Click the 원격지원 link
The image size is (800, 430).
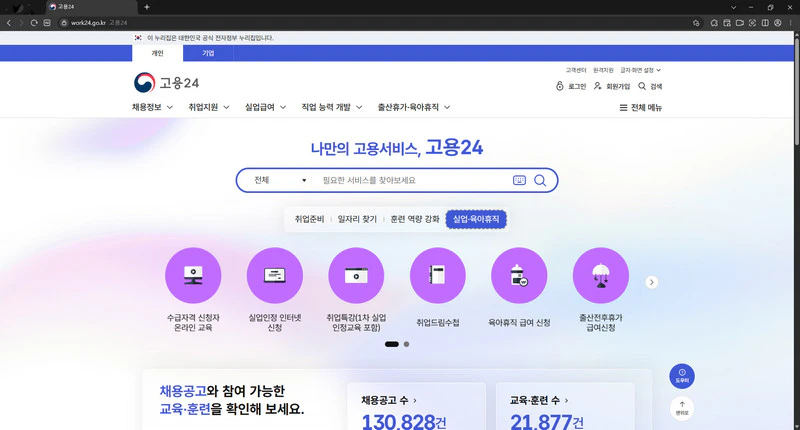603,70
